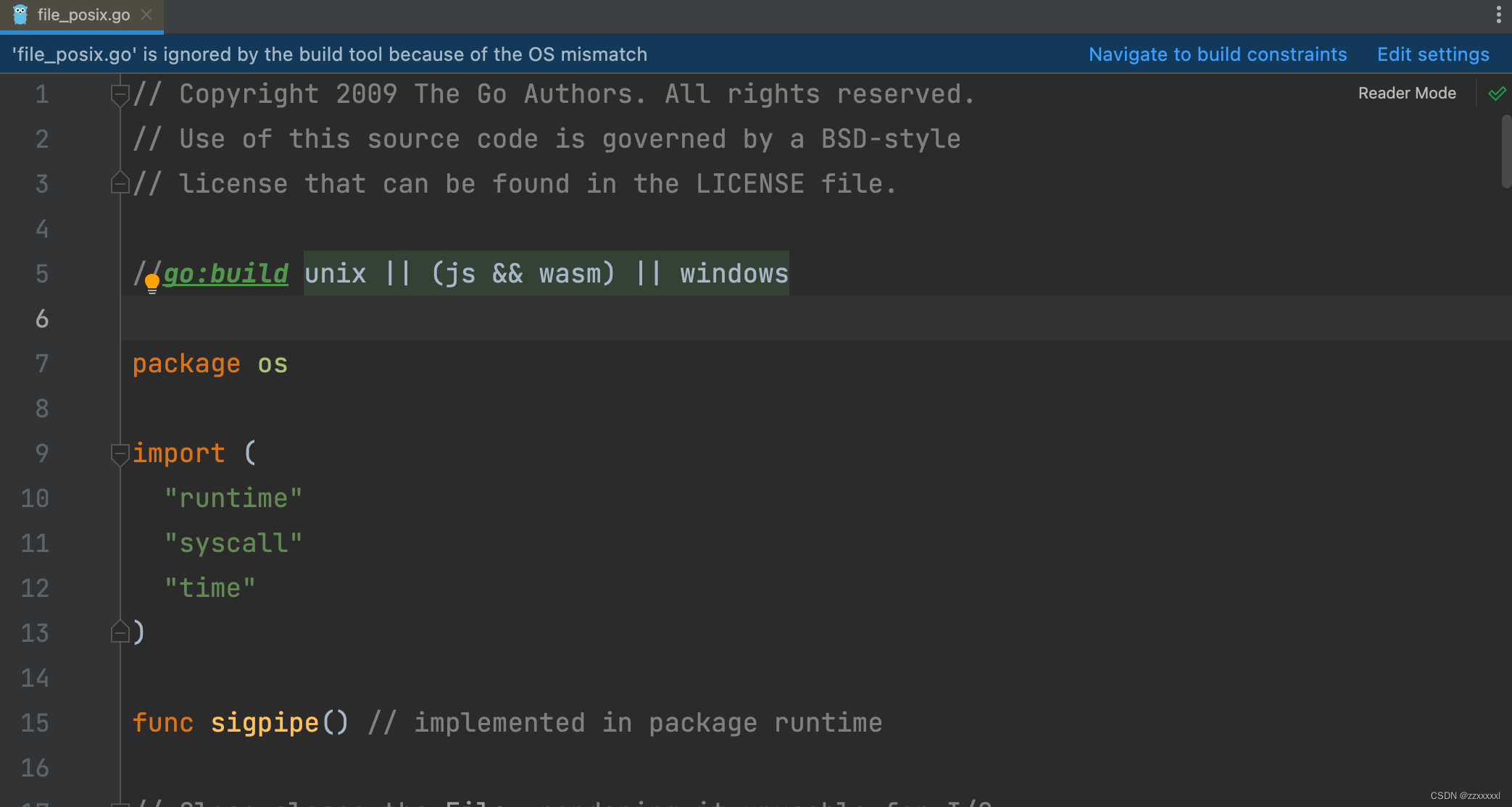Click Navigate to build constraints link
The height and width of the screenshot is (807, 1512).
tap(1218, 54)
